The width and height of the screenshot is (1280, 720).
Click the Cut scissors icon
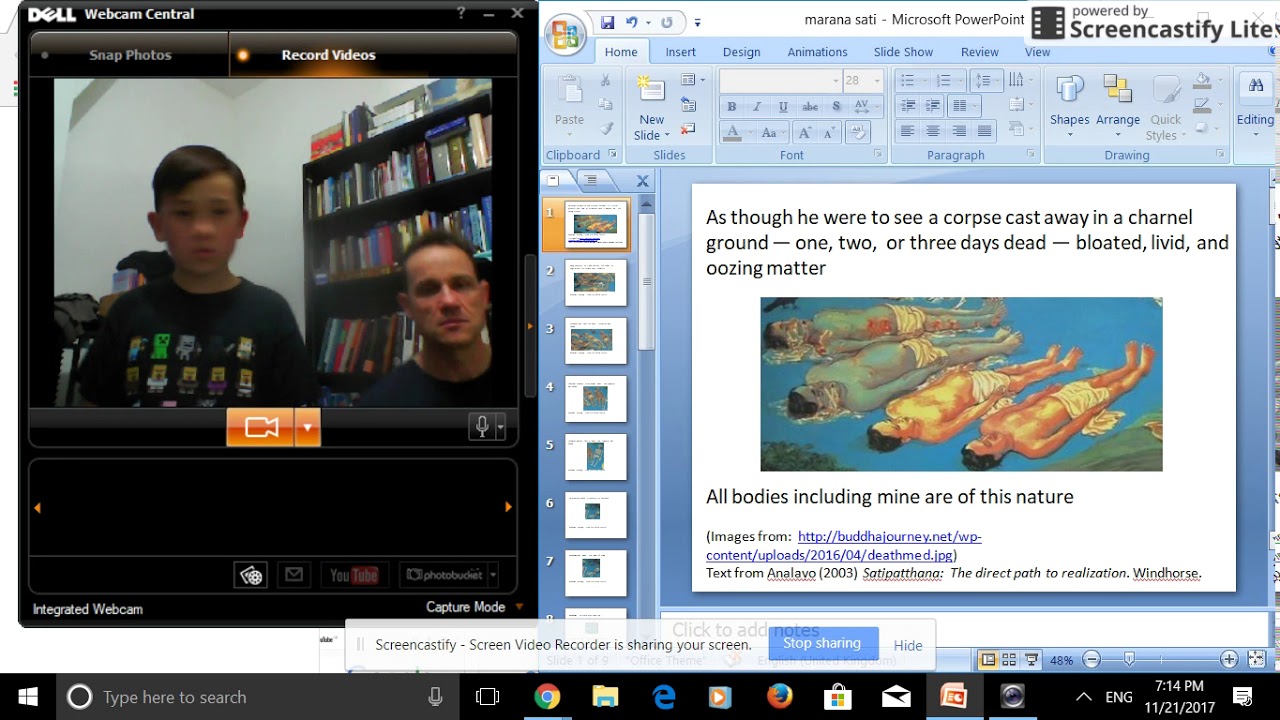(606, 81)
